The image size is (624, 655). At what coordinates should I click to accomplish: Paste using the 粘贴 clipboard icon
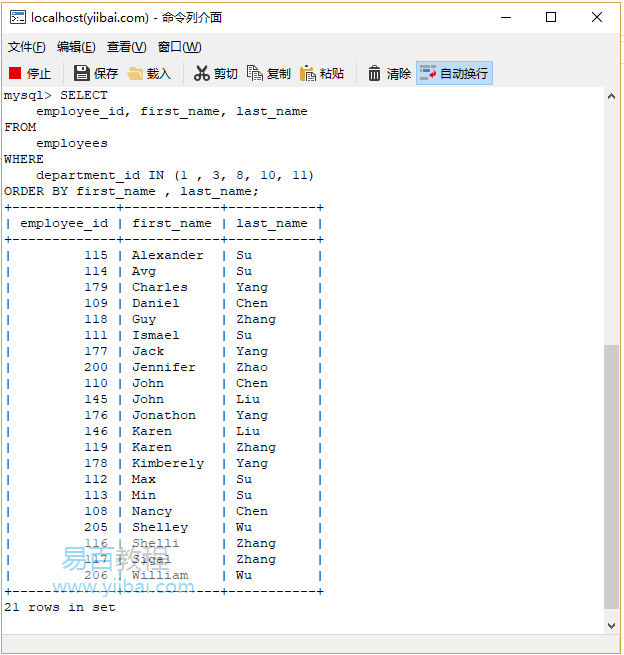pyautogui.click(x=308, y=73)
